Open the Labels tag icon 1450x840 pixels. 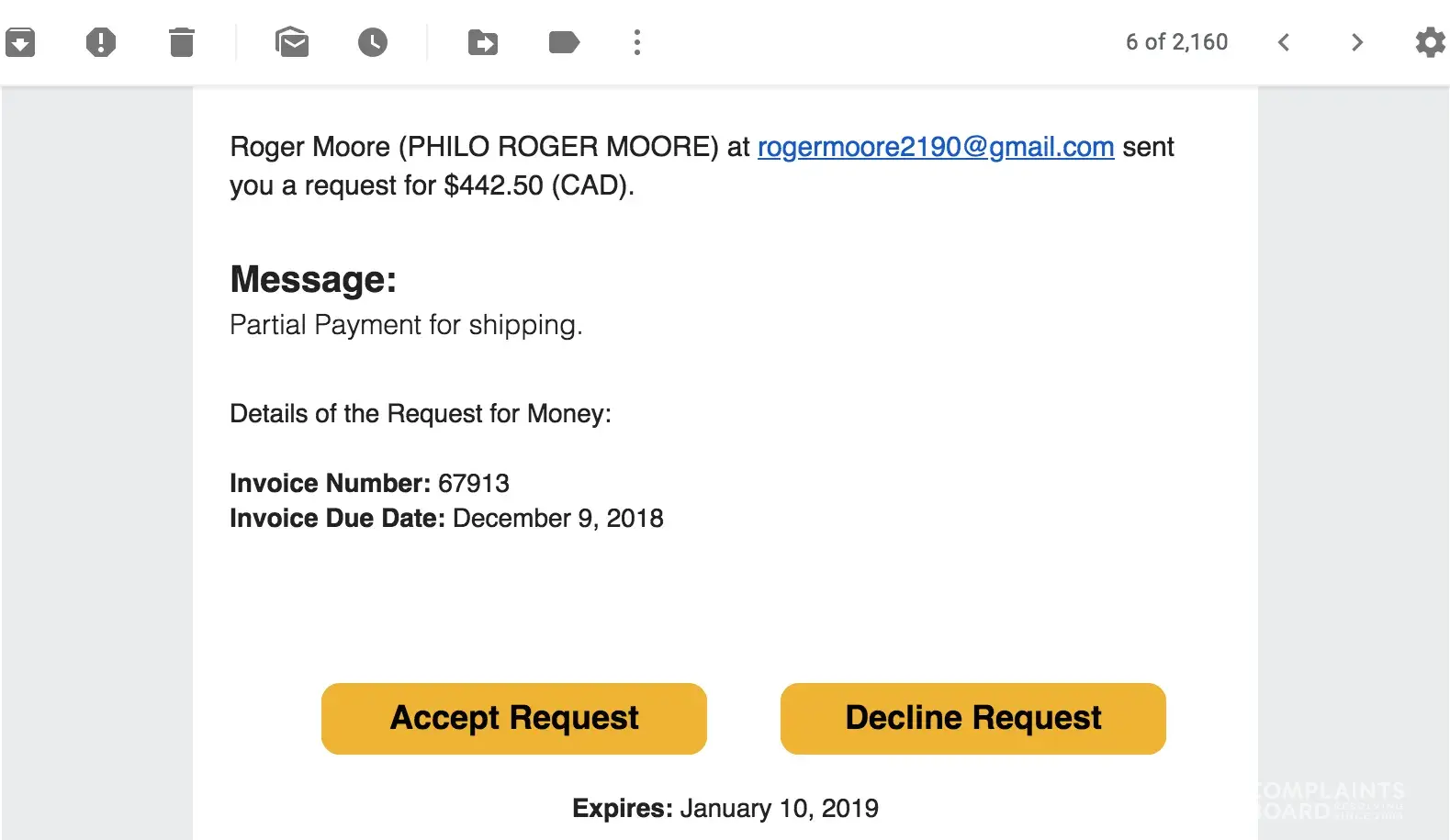click(x=564, y=42)
